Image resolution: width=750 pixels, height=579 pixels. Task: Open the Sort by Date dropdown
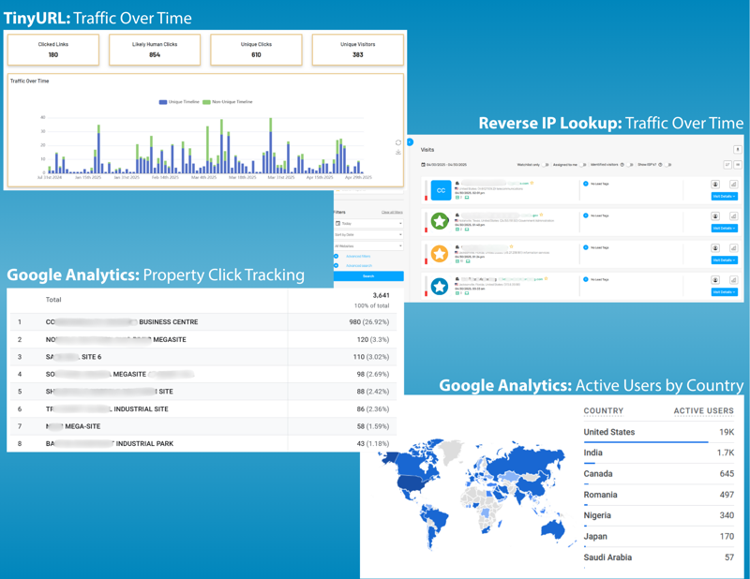368,235
